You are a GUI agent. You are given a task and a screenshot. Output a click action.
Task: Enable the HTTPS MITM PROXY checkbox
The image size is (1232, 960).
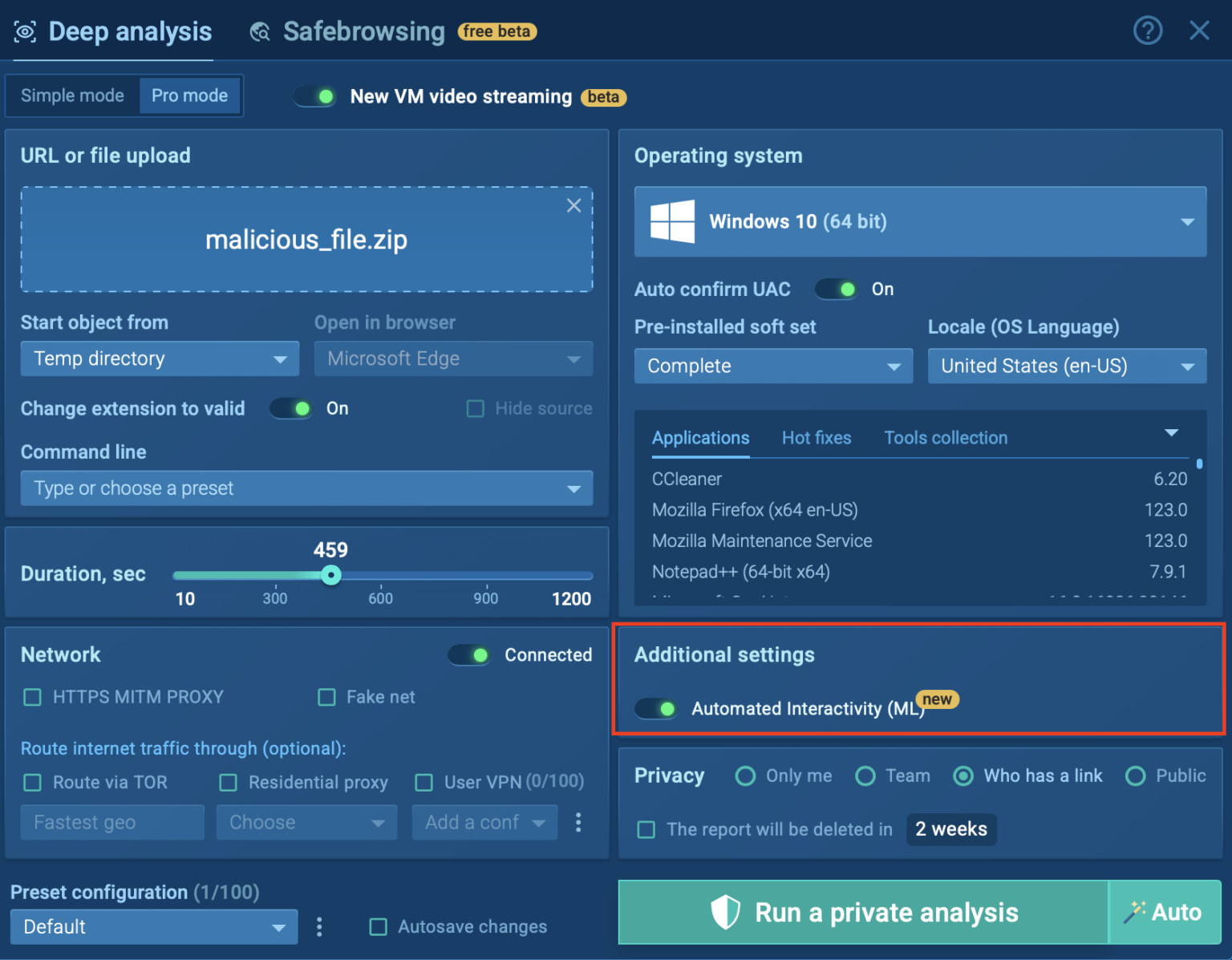pos(33,697)
